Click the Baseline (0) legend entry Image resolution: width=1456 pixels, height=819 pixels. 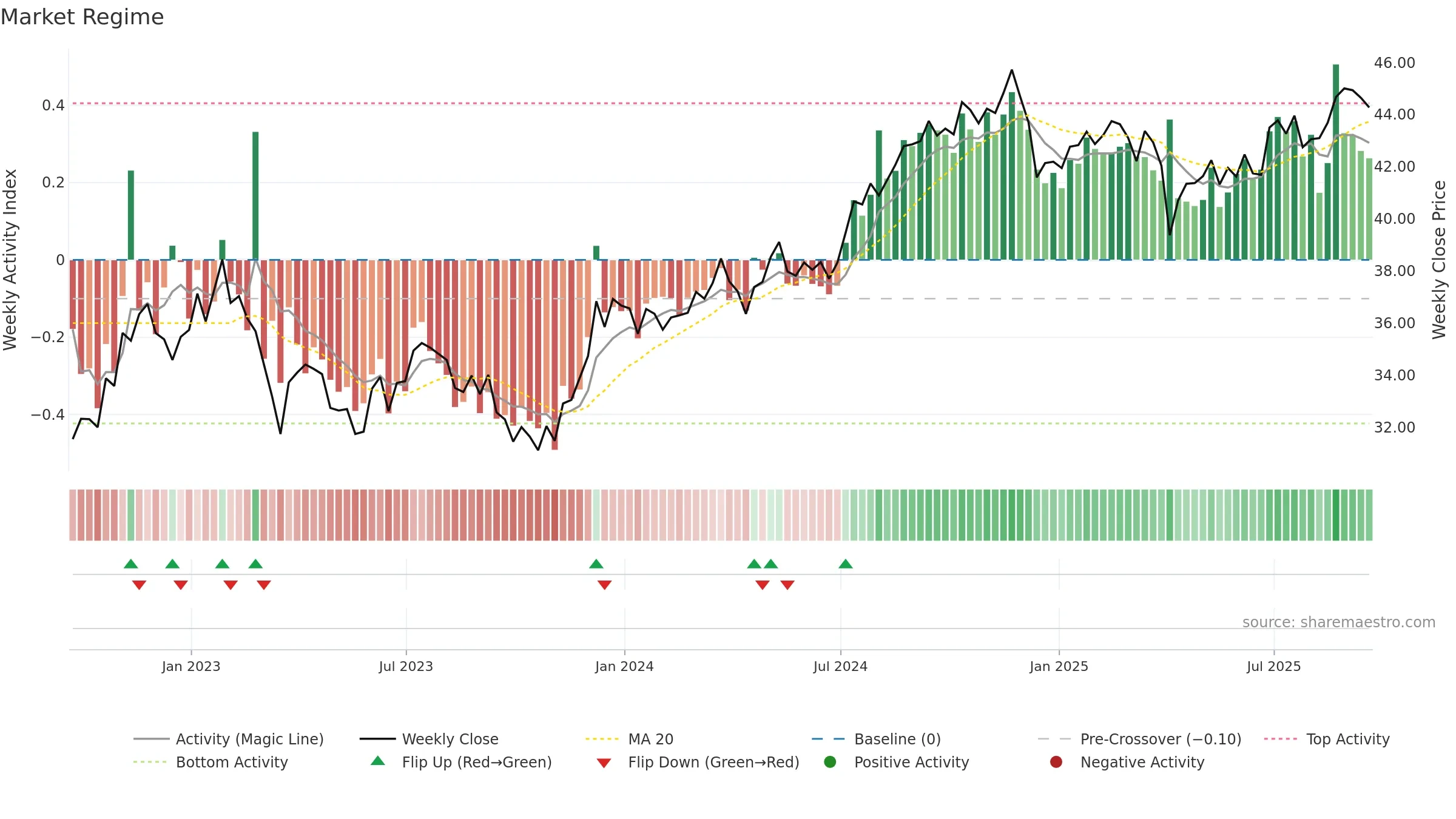pyautogui.click(x=877, y=739)
